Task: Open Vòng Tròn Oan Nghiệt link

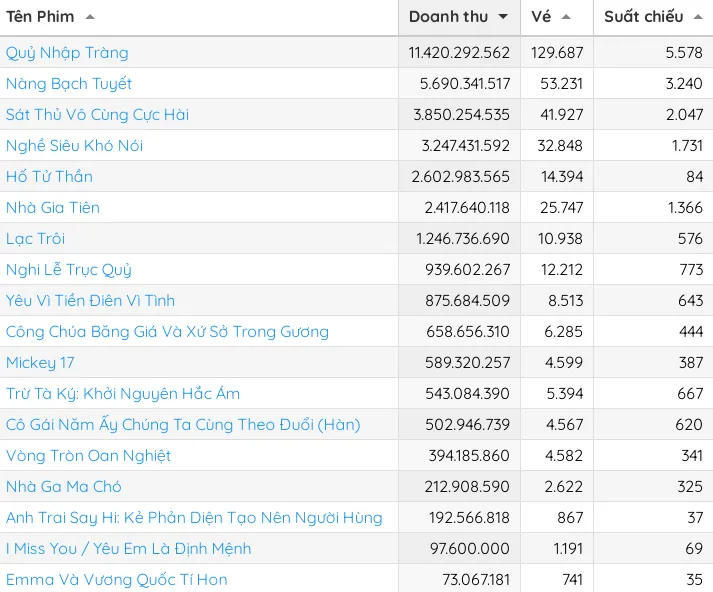Action: pos(88,455)
